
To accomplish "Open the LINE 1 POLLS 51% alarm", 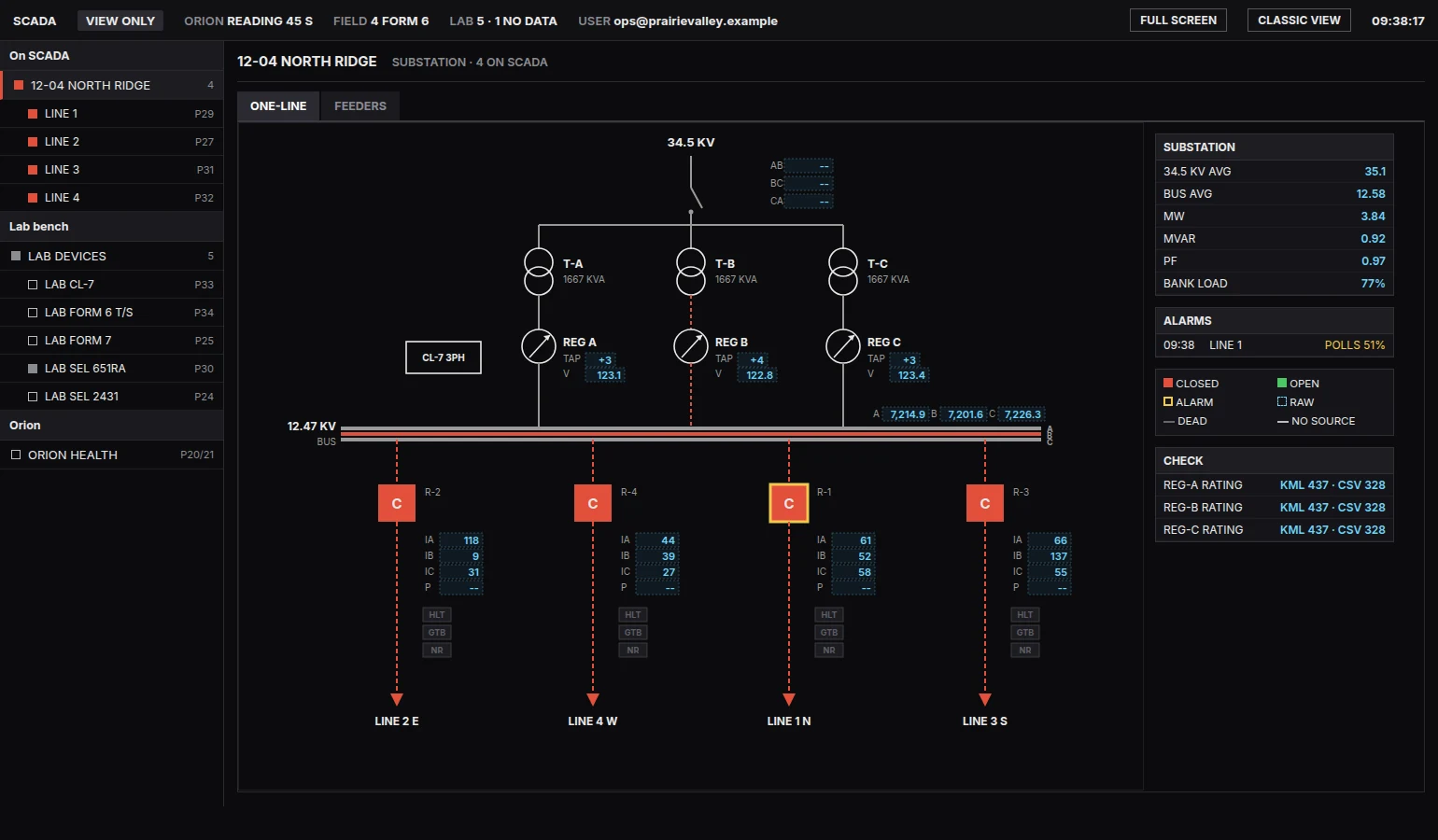I will click(x=1275, y=345).
